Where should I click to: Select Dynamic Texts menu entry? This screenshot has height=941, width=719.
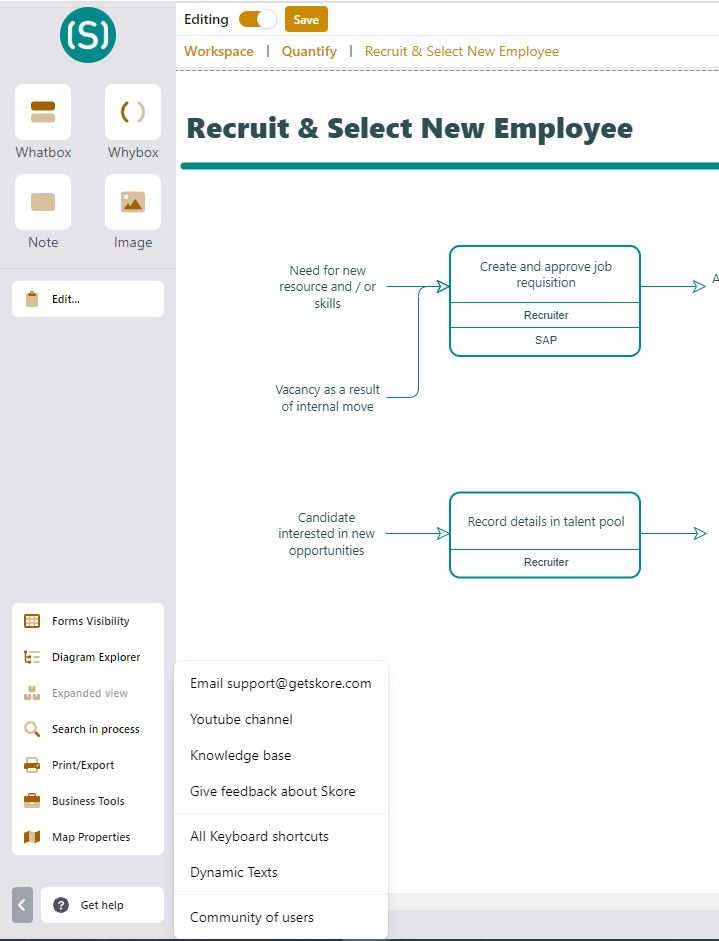click(x=281, y=873)
